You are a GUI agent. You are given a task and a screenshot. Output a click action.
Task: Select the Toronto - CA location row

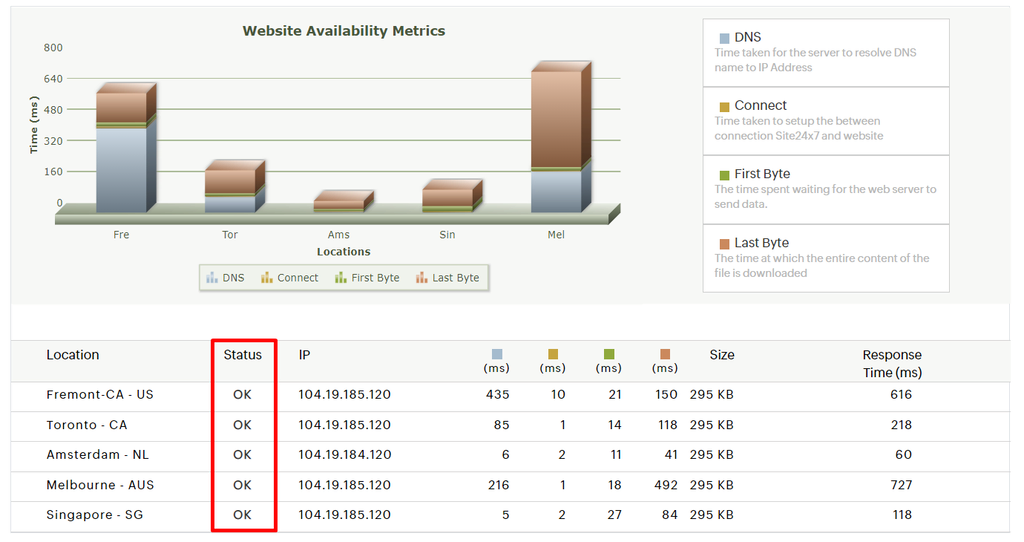point(510,425)
